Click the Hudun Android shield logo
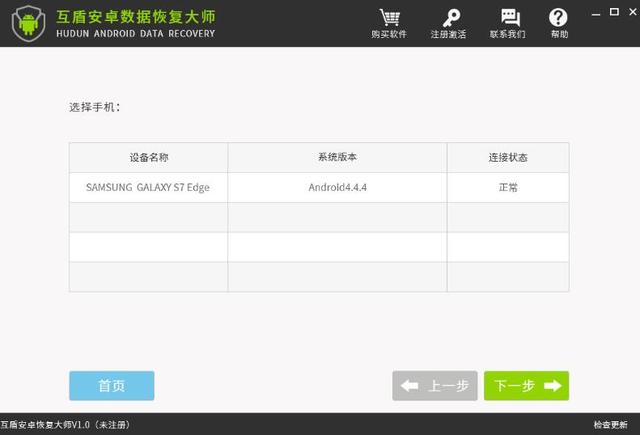Image resolution: width=640 pixels, height=435 pixels. [x=28, y=23]
